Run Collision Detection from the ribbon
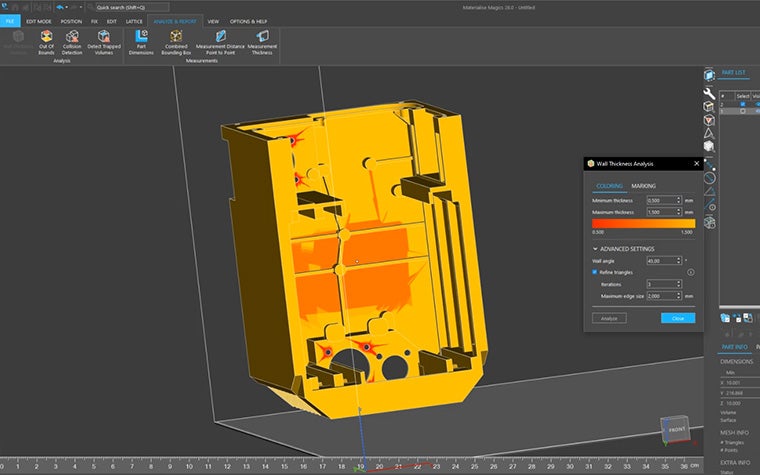 [x=73, y=38]
